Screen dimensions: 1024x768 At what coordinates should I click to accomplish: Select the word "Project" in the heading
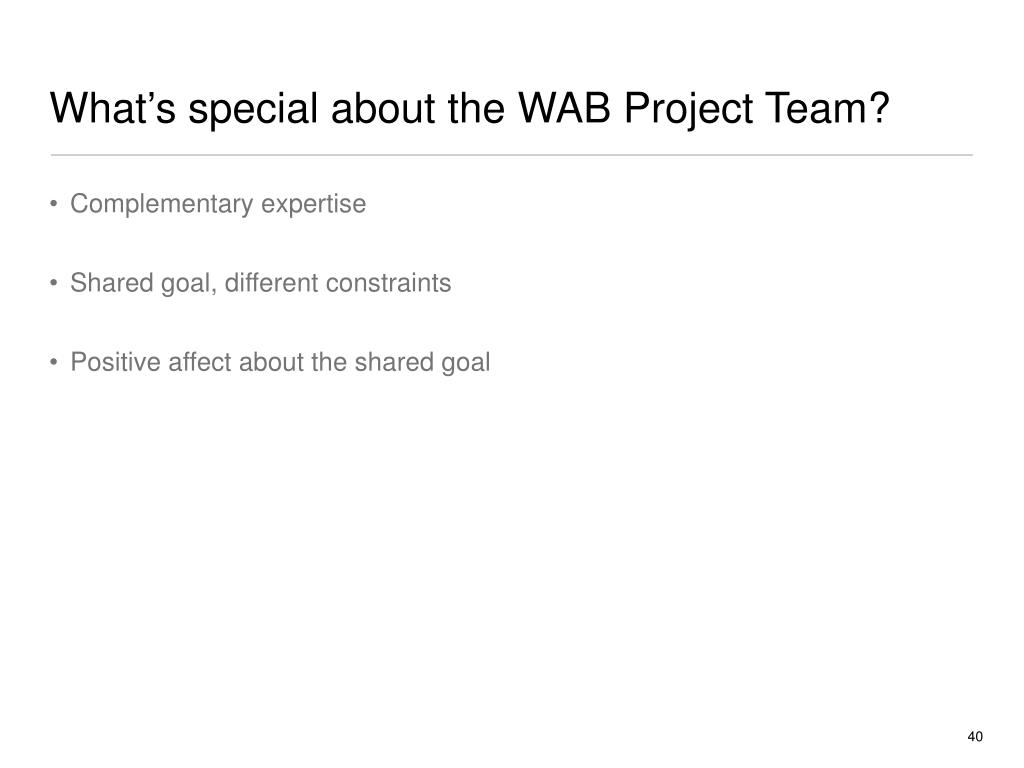click(x=688, y=110)
